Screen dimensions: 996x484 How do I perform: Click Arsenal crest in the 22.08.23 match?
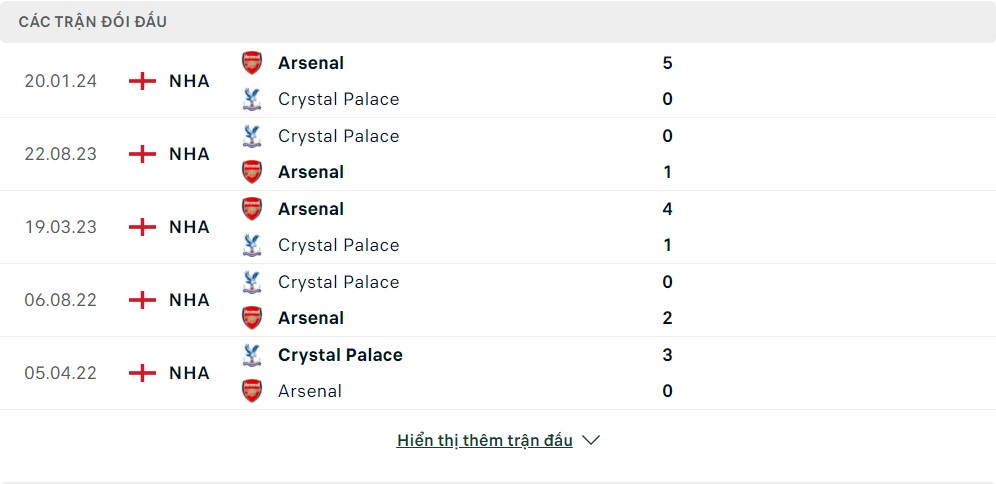tap(252, 172)
